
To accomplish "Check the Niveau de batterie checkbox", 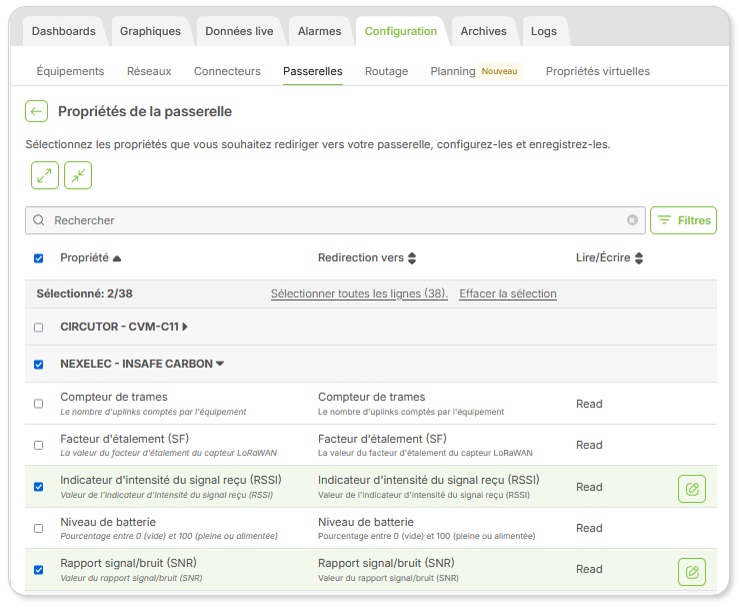I will point(39,528).
